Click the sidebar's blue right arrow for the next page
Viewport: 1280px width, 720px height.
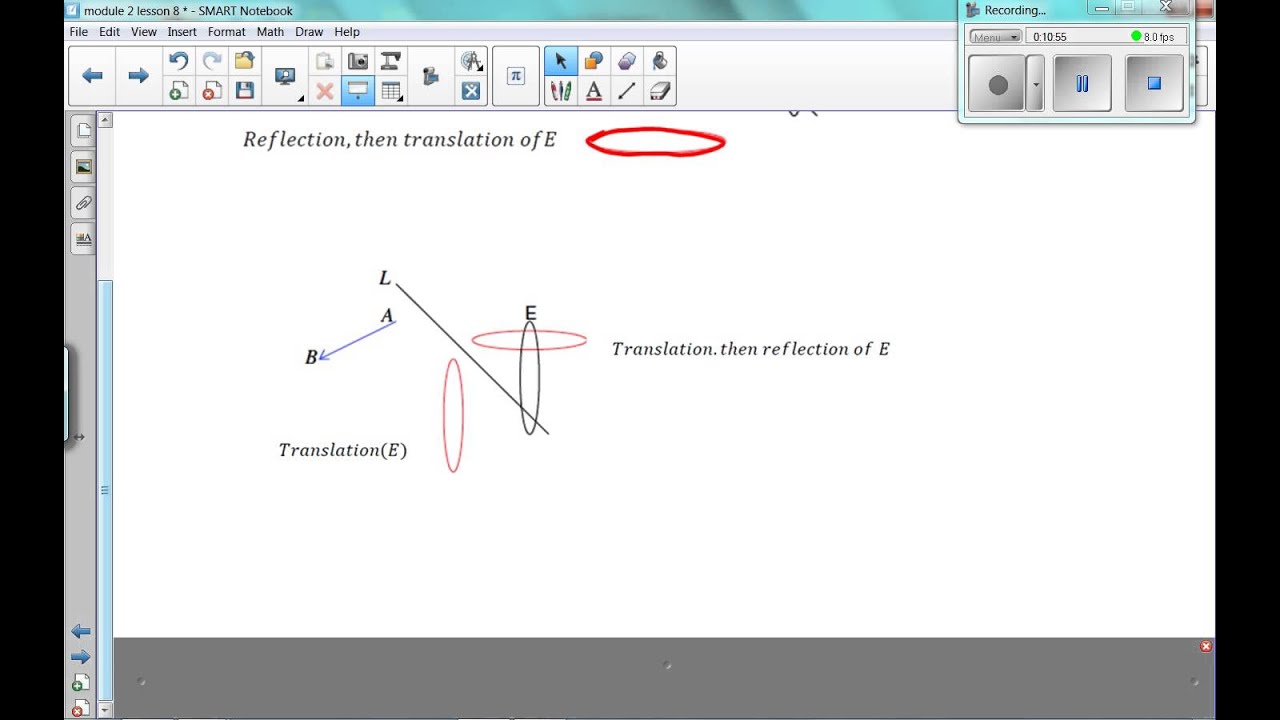(81, 657)
